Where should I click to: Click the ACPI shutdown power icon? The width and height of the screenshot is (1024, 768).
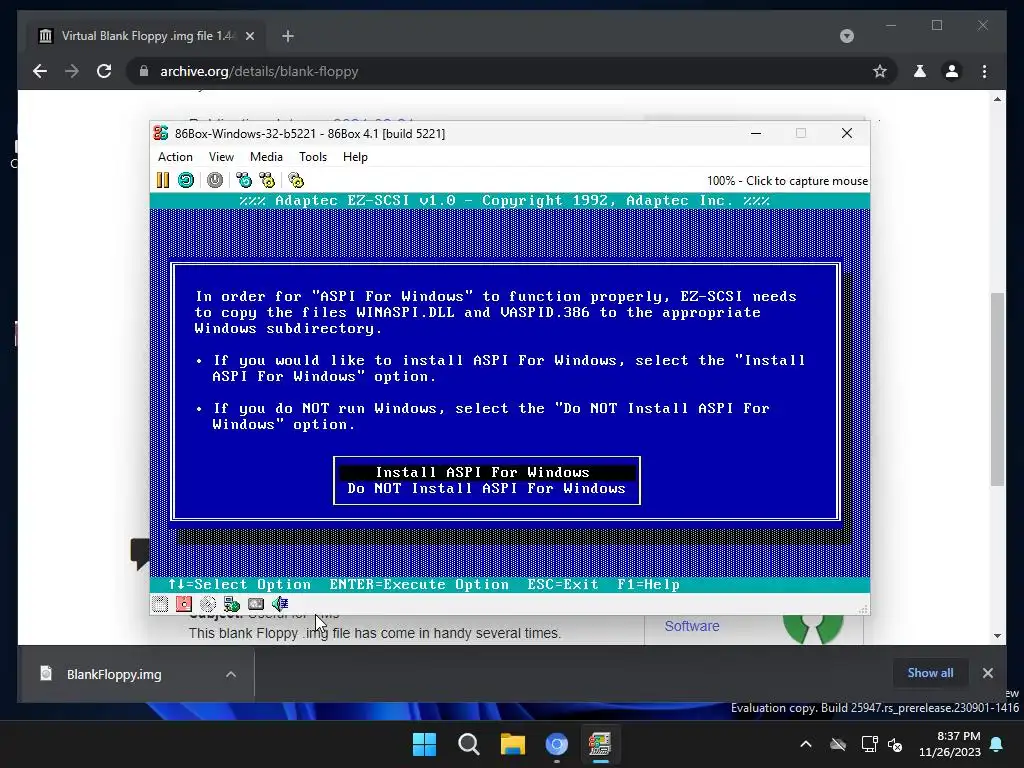point(215,180)
